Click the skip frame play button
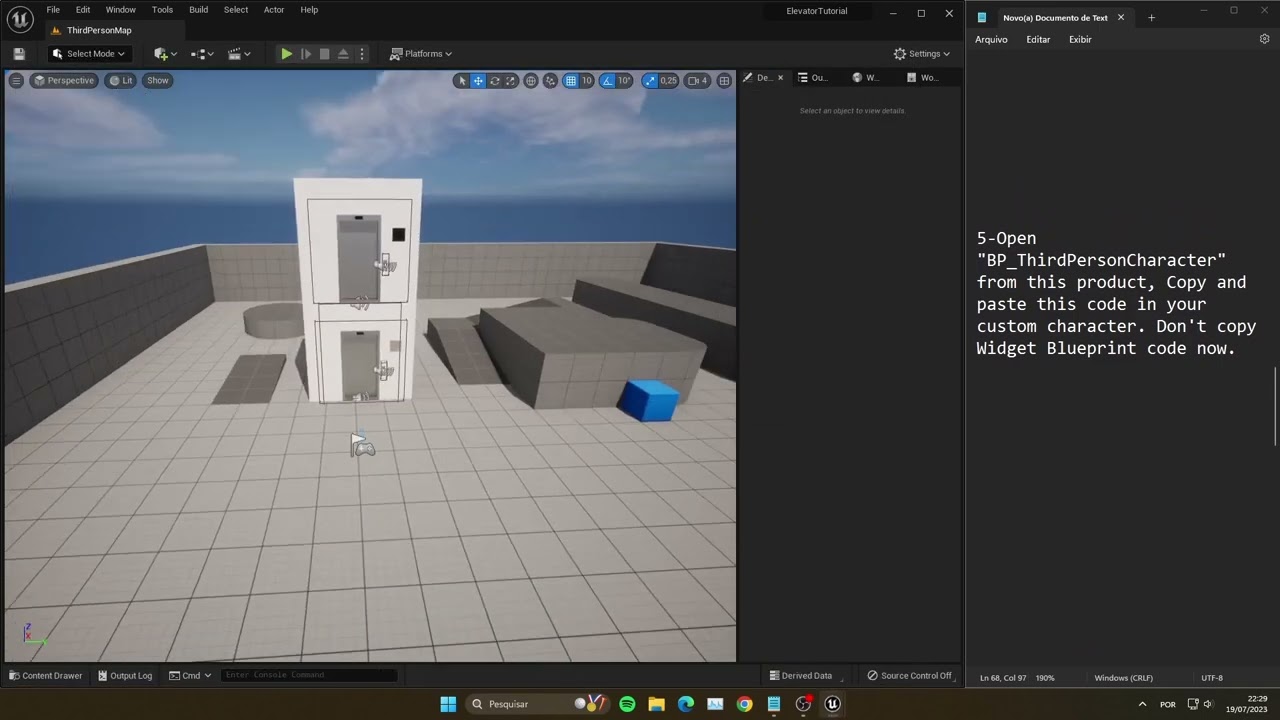 coord(306,54)
